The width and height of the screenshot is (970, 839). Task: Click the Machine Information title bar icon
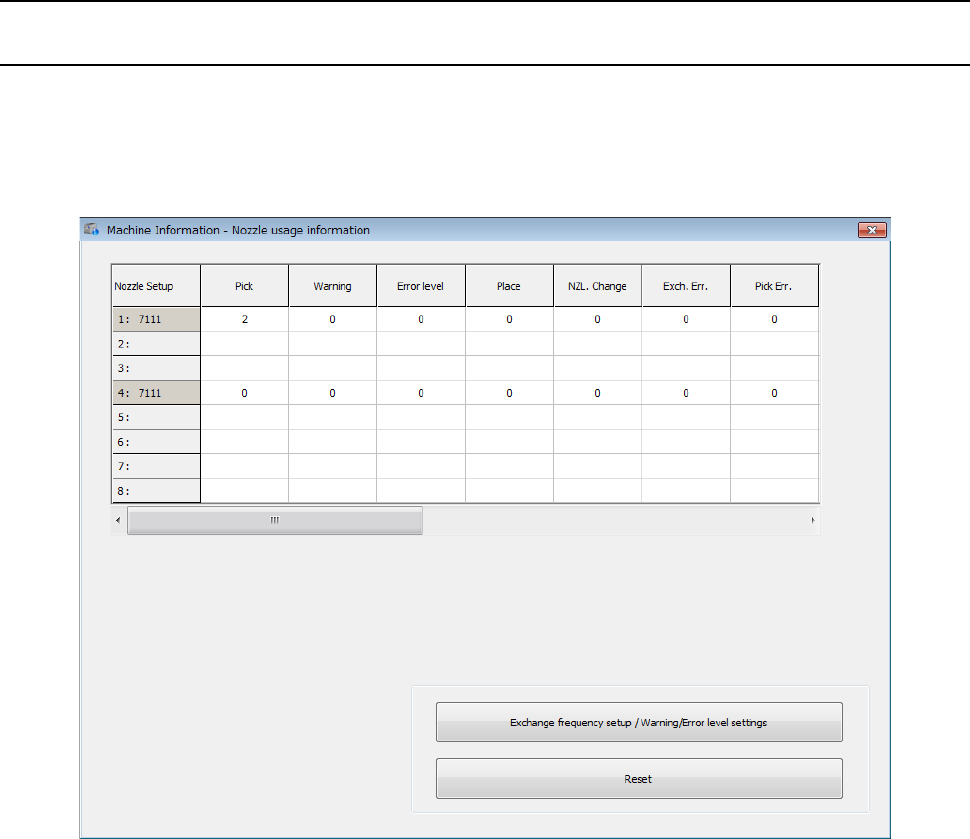[x=92, y=230]
